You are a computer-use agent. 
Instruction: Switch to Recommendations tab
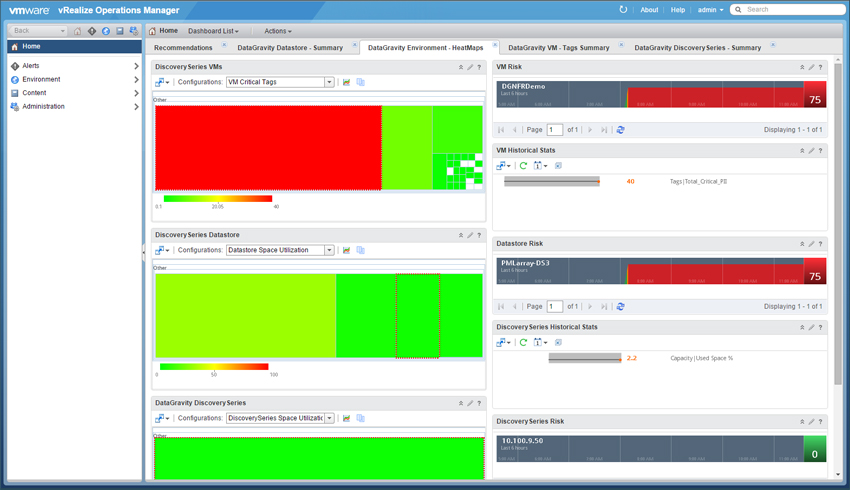[x=183, y=48]
